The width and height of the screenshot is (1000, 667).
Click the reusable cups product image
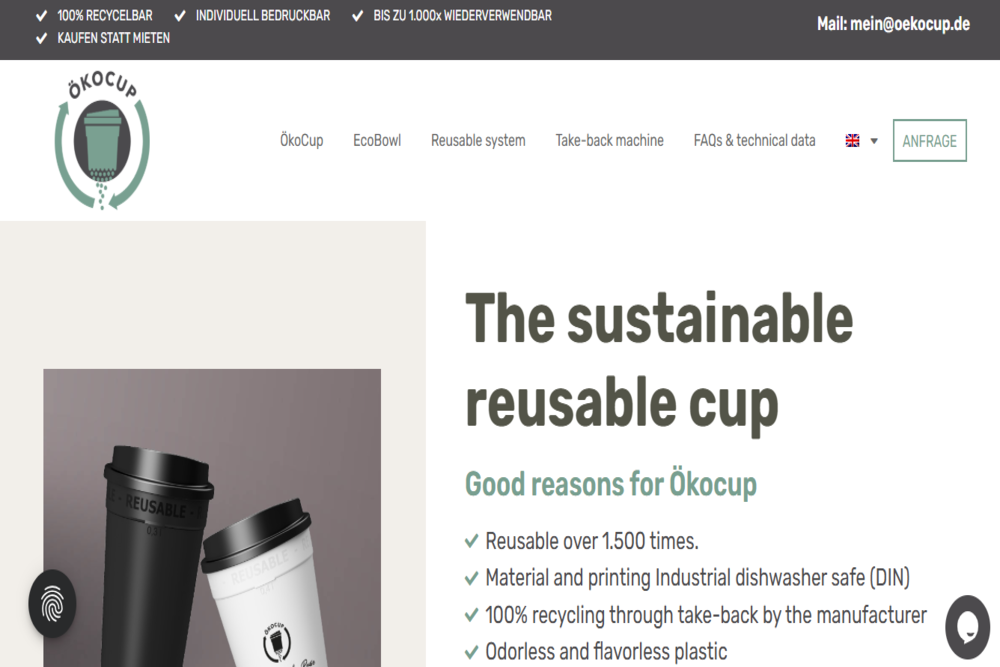point(212,518)
